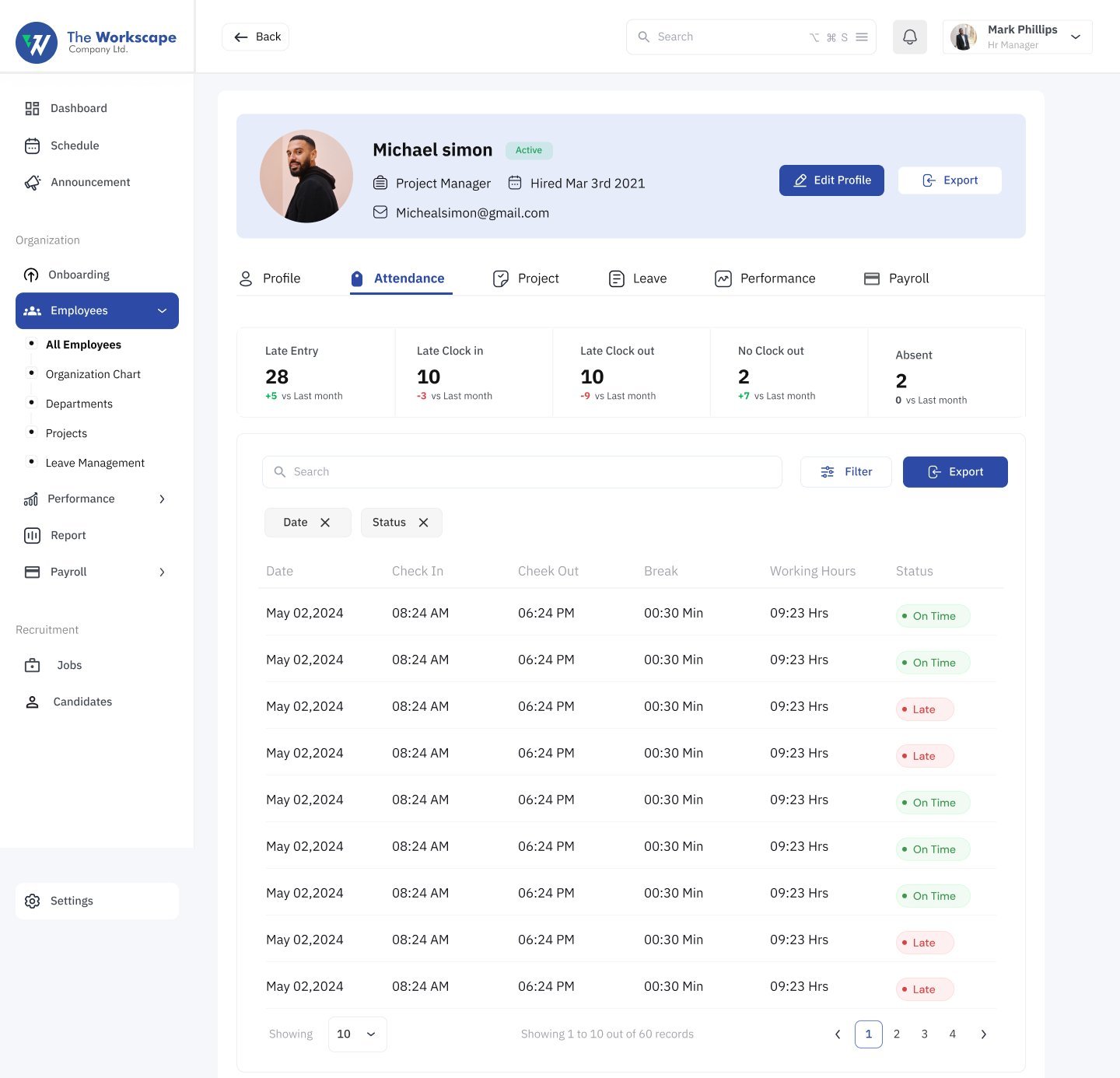Remove the Status filter chip
Screen dimensions: 1120x1078
pyautogui.click(x=423, y=523)
